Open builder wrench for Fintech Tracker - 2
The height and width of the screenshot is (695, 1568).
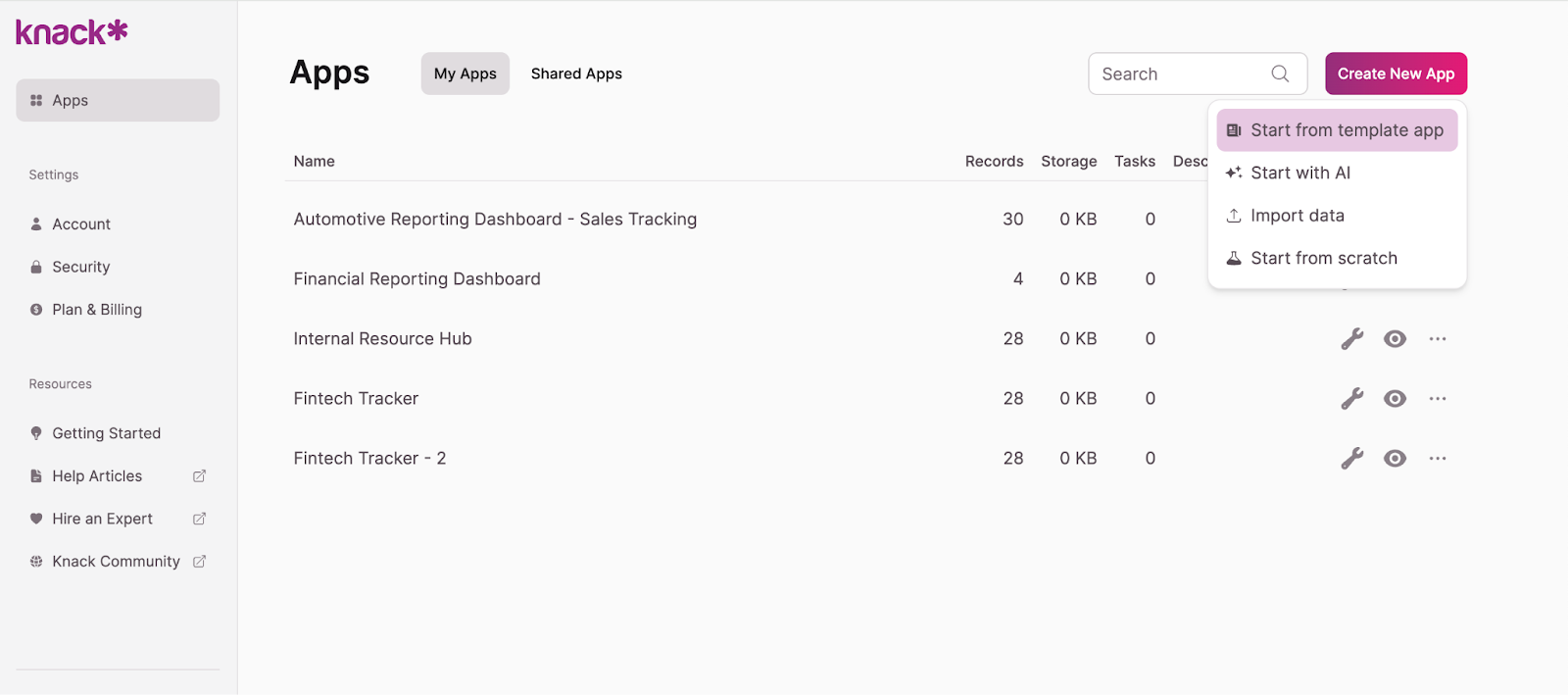coord(1352,459)
